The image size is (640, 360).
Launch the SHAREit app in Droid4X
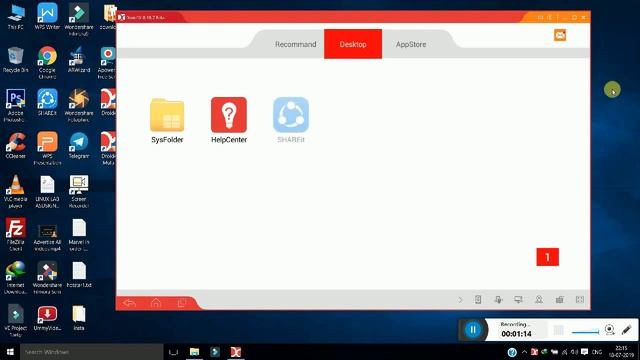(x=291, y=120)
